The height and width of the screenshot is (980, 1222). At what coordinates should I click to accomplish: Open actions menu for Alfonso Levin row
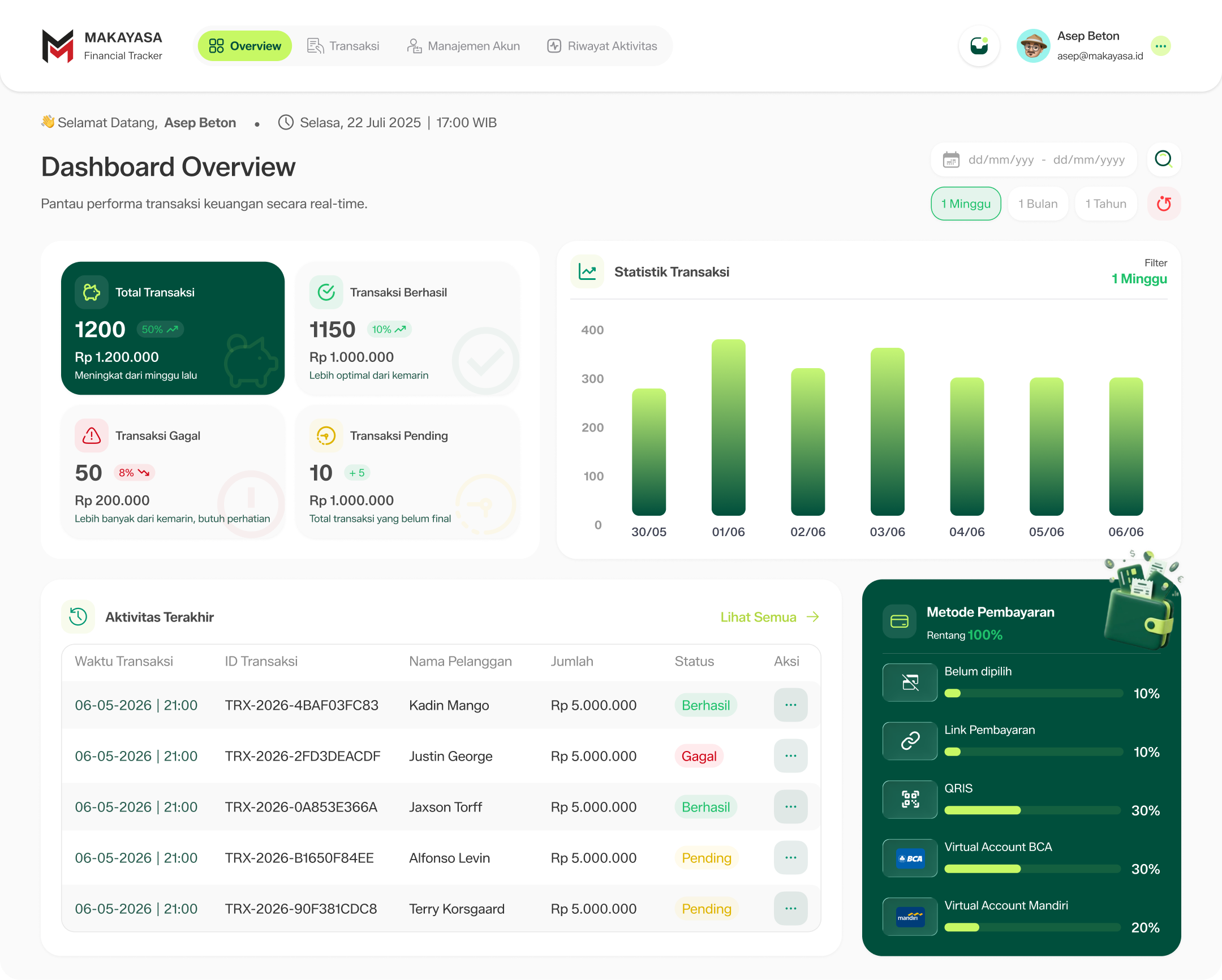[791, 858]
